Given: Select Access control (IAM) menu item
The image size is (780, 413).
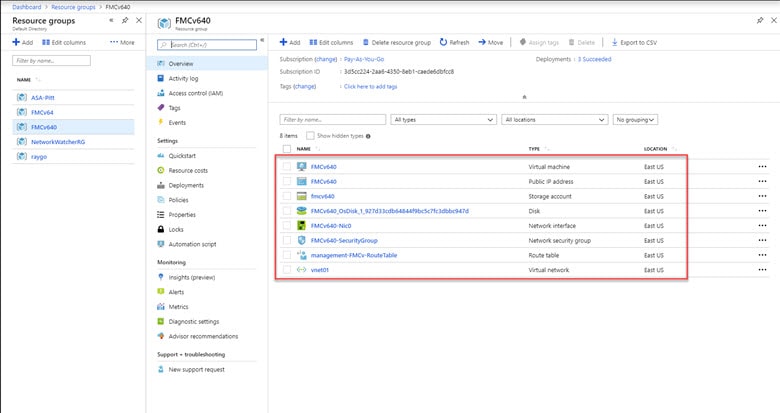Looking at the screenshot, I should [195, 93].
